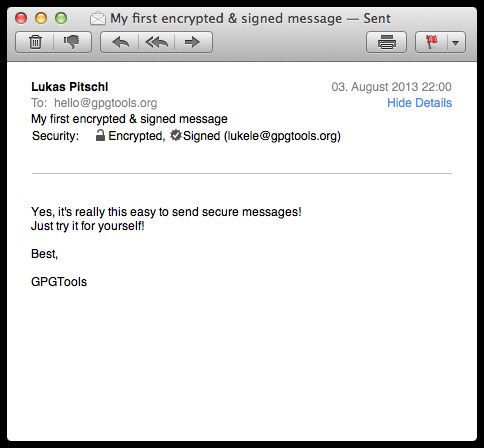
Task: Flag the message with red flag
Action: tap(431, 42)
